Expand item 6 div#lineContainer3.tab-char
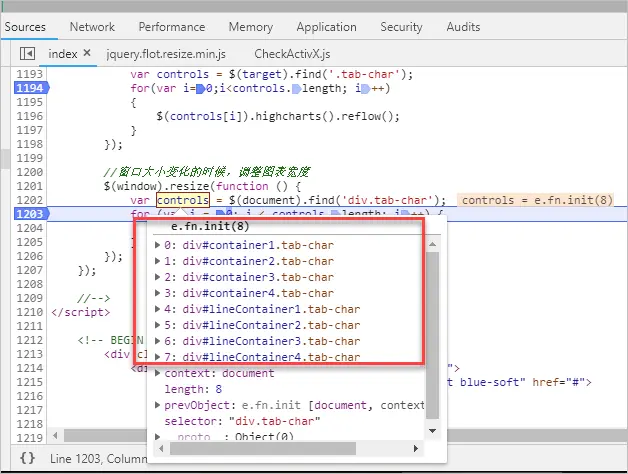This screenshot has height=474, width=628. 158,341
